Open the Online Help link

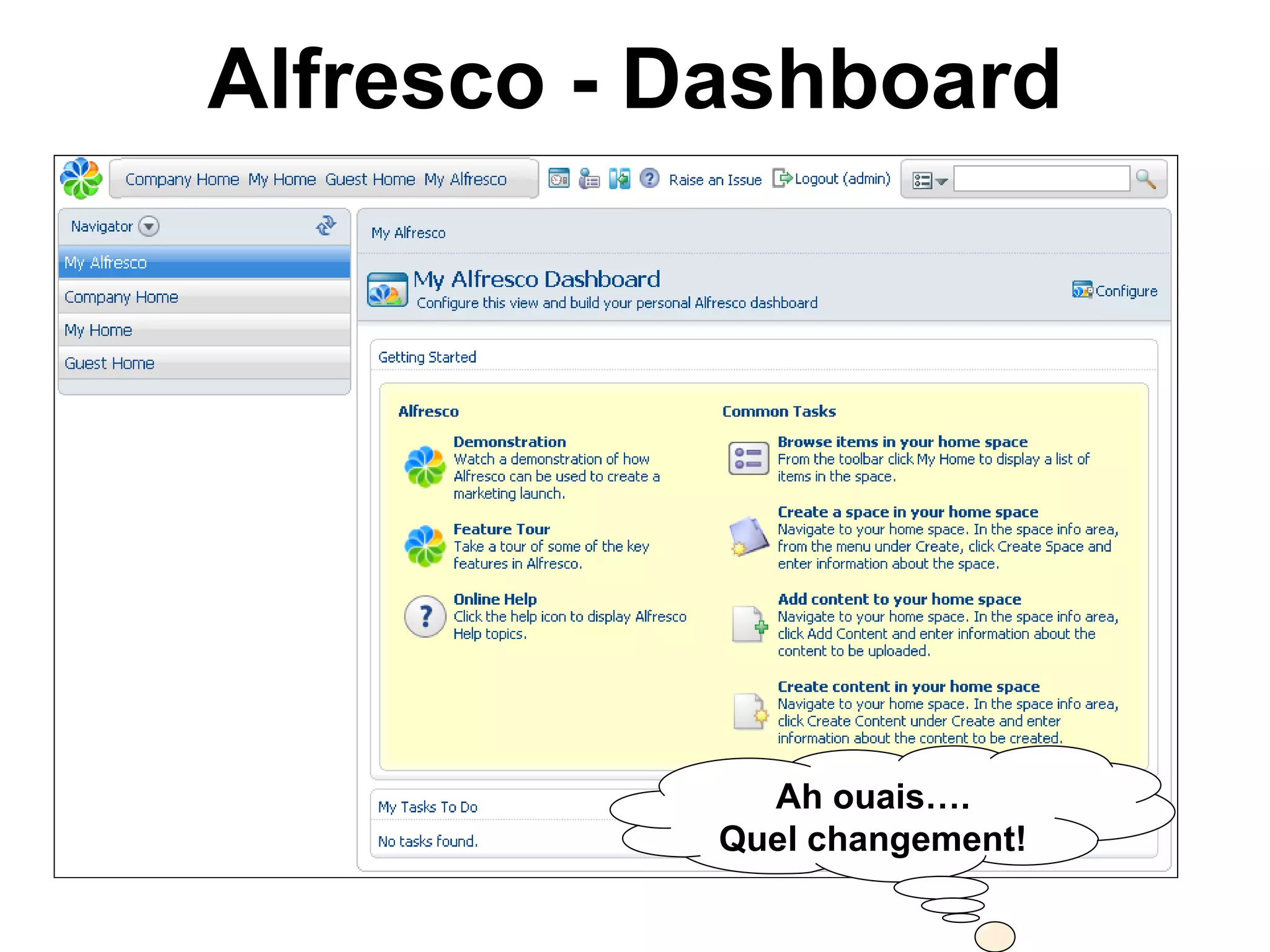tap(495, 599)
